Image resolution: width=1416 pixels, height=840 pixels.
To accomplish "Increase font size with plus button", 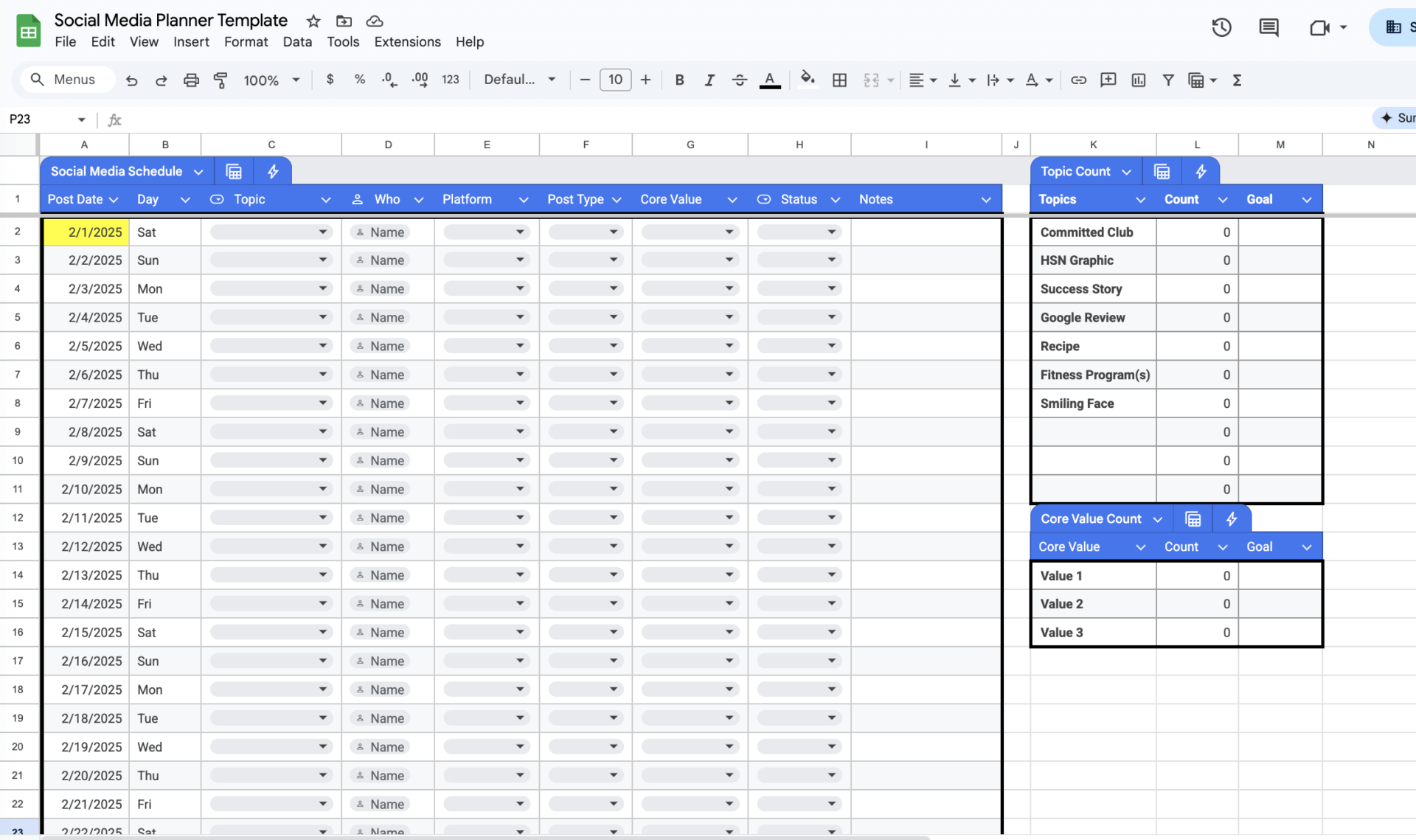I will (x=645, y=80).
